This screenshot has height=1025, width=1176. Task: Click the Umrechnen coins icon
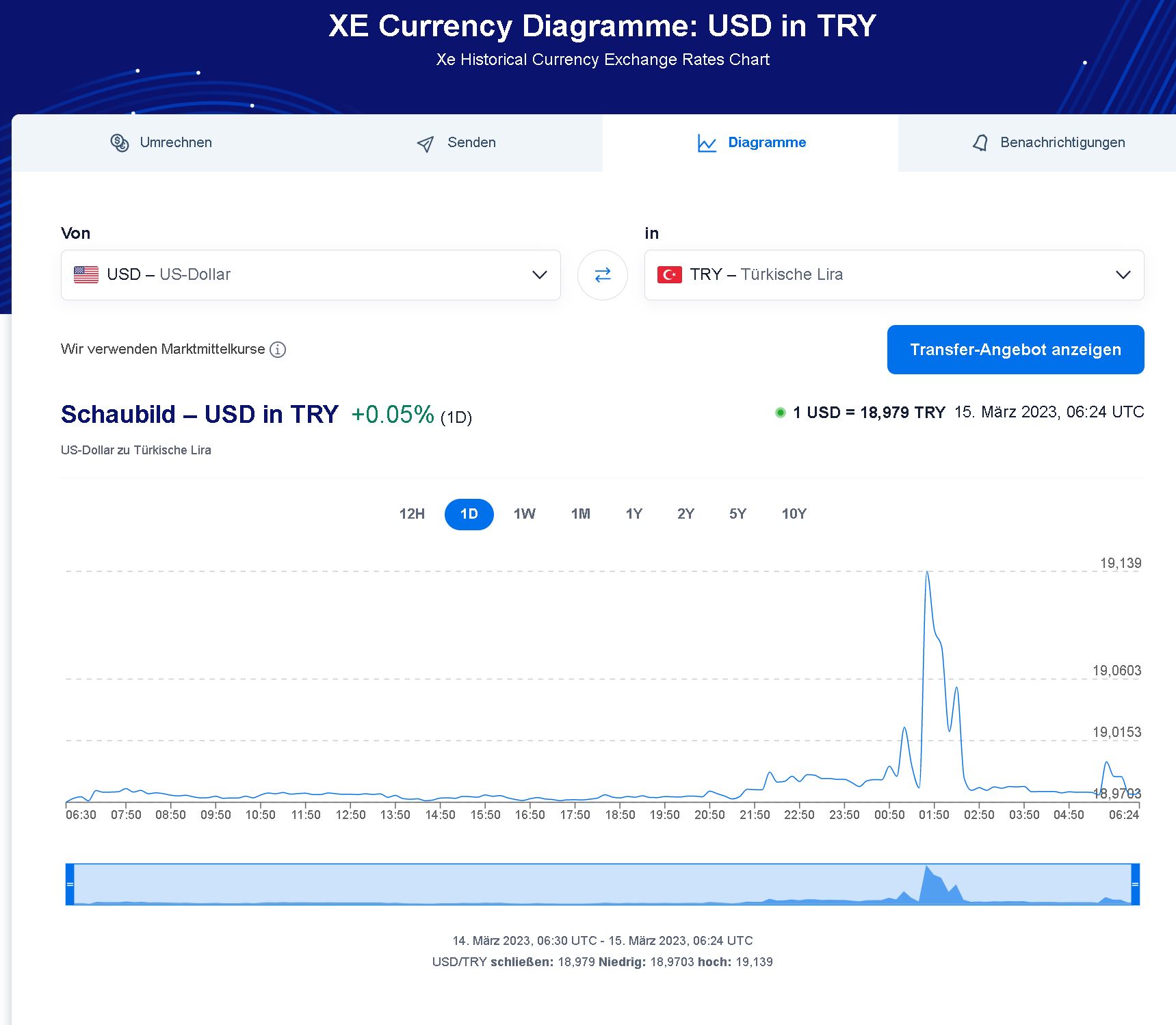coord(120,143)
